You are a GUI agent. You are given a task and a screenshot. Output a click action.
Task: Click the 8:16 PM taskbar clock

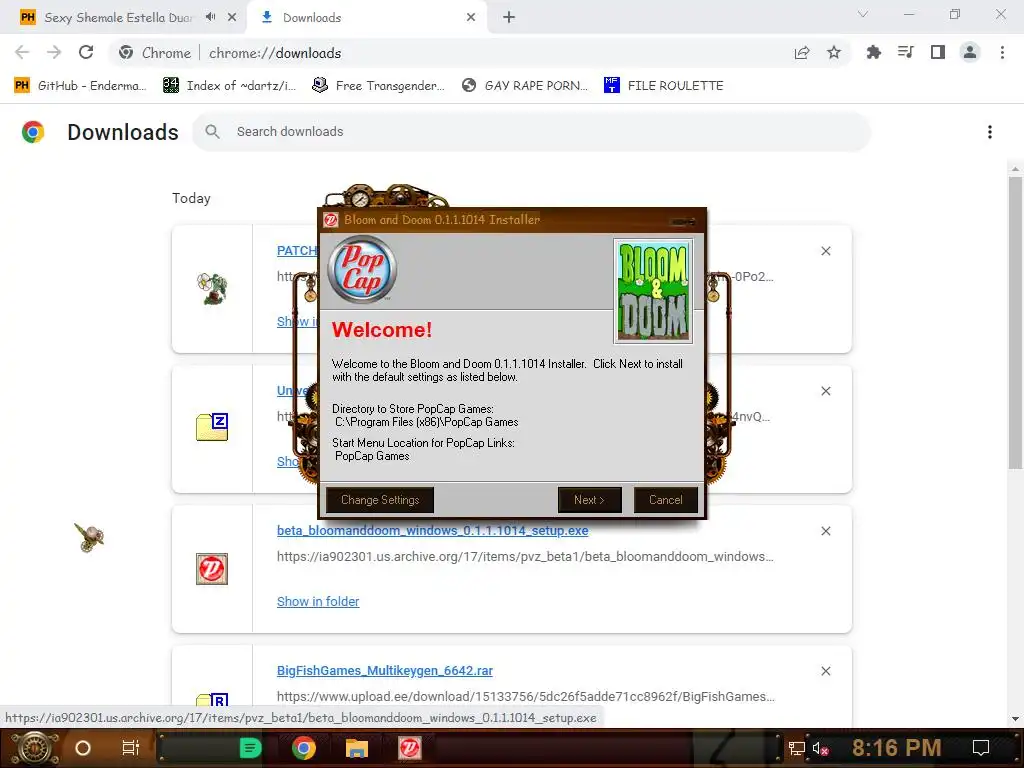pos(897,748)
